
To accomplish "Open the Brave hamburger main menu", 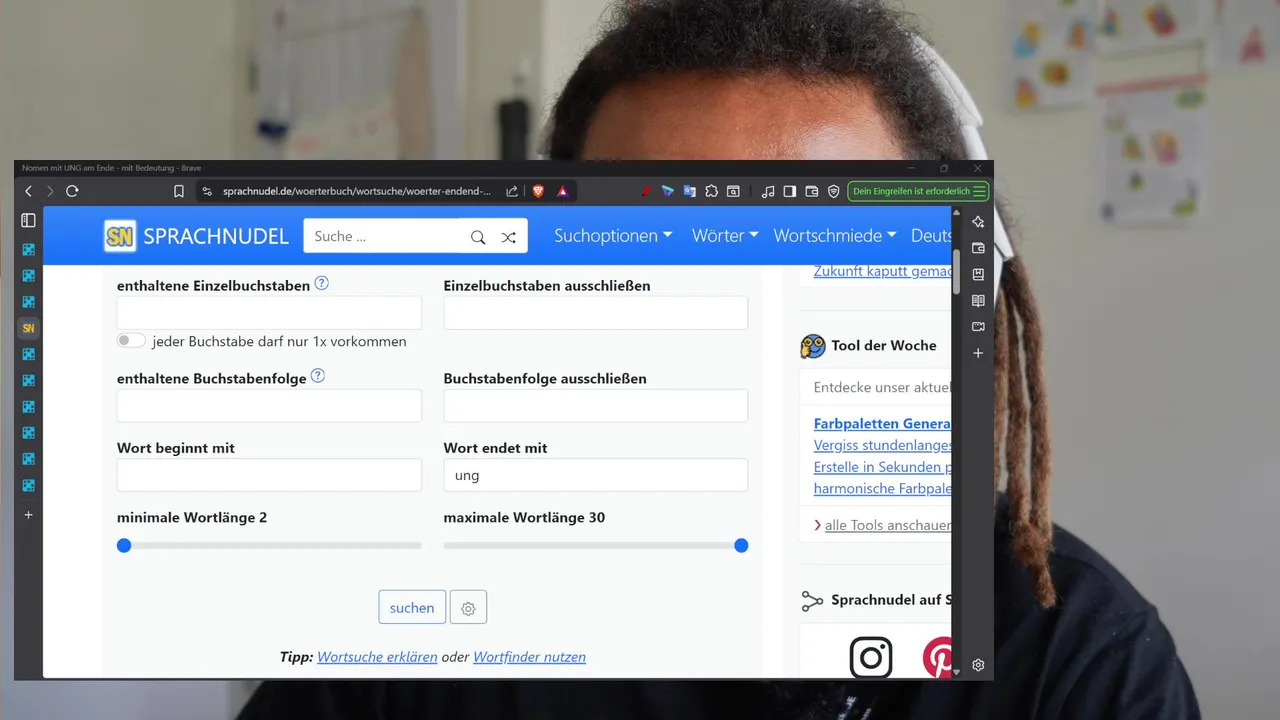I will 979,191.
